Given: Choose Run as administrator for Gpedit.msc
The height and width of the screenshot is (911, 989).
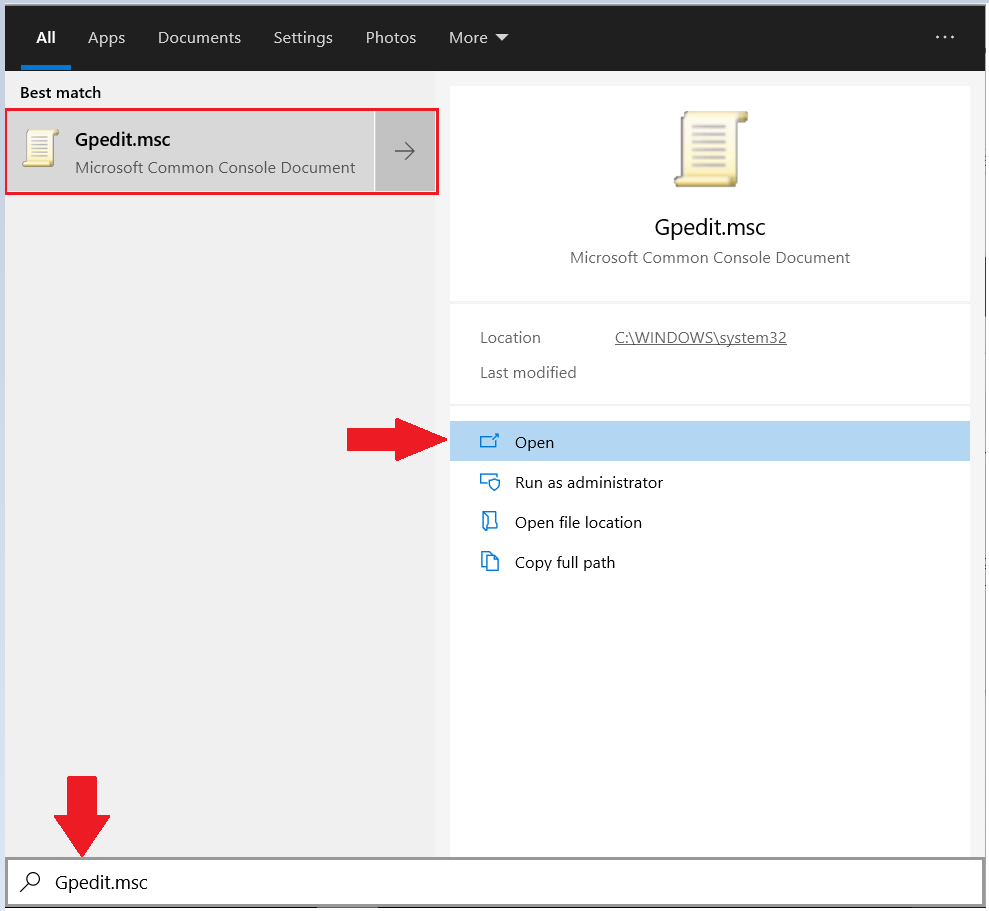Looking at the screenshot, I should 588,482.
